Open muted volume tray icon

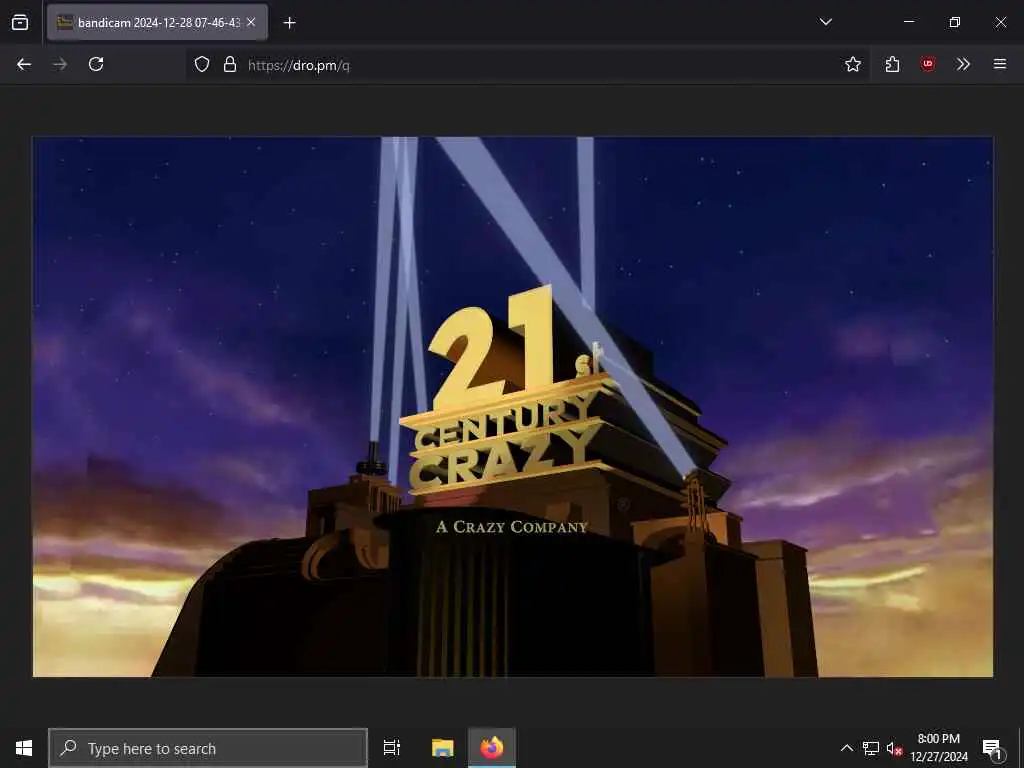click(x=894, y=748)
